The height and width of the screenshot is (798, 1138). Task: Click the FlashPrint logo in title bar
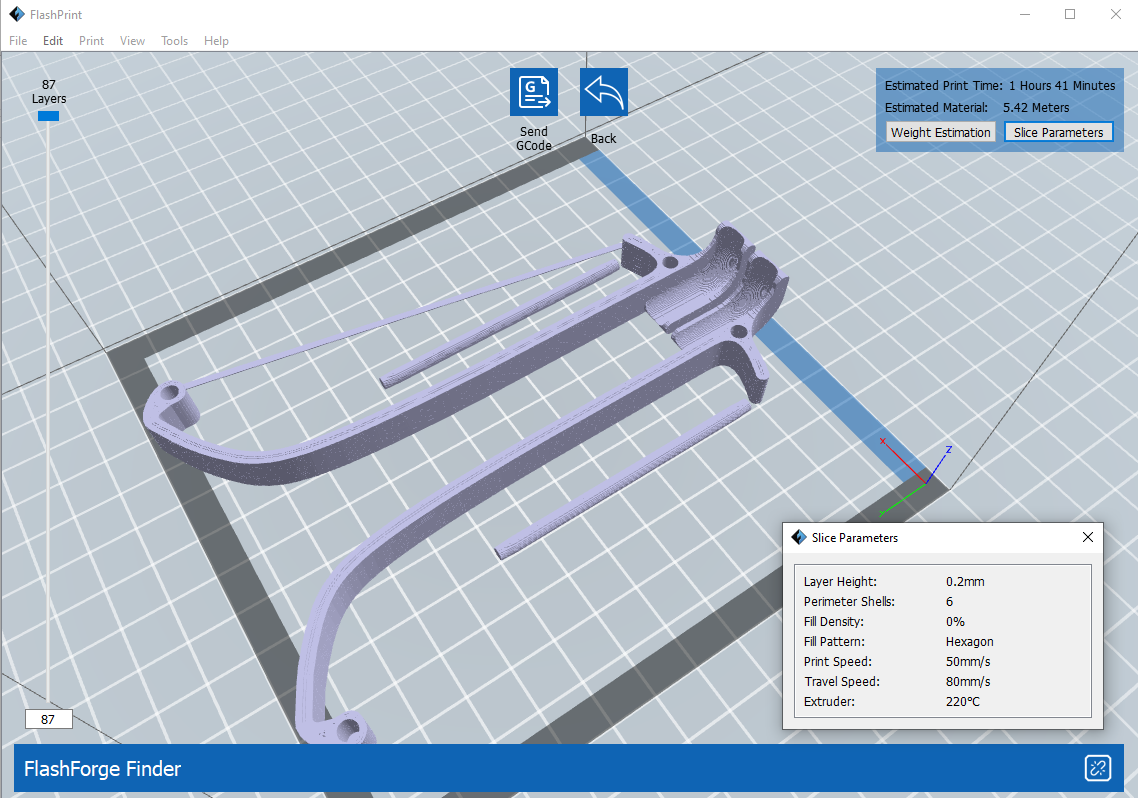(17, 14)
